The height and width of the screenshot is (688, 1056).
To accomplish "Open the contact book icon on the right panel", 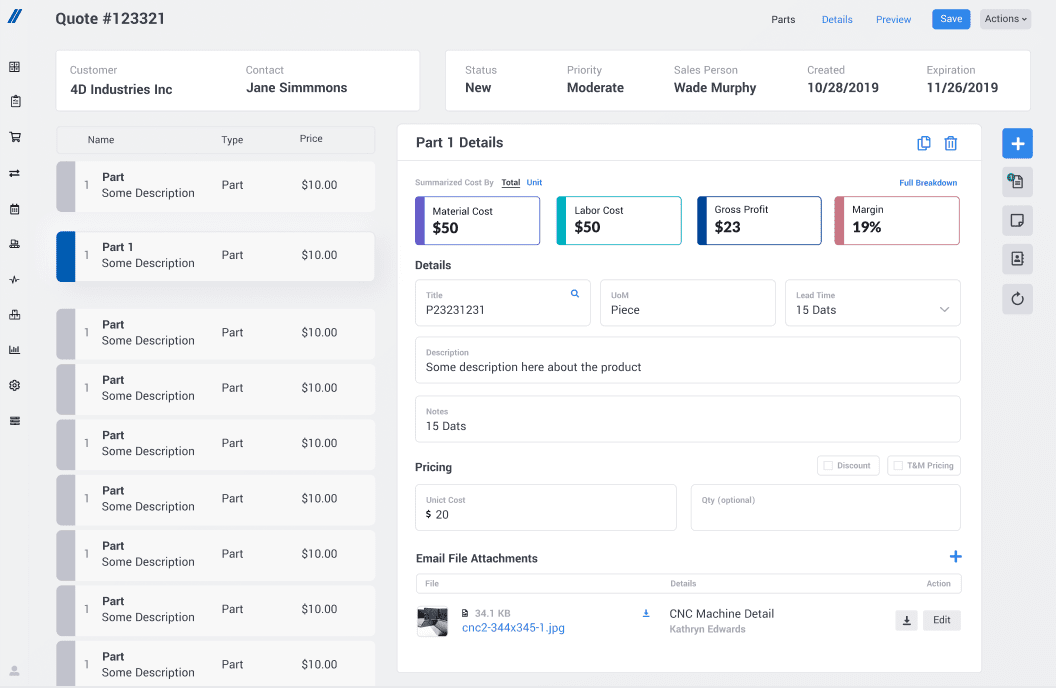I will 1017,259.
